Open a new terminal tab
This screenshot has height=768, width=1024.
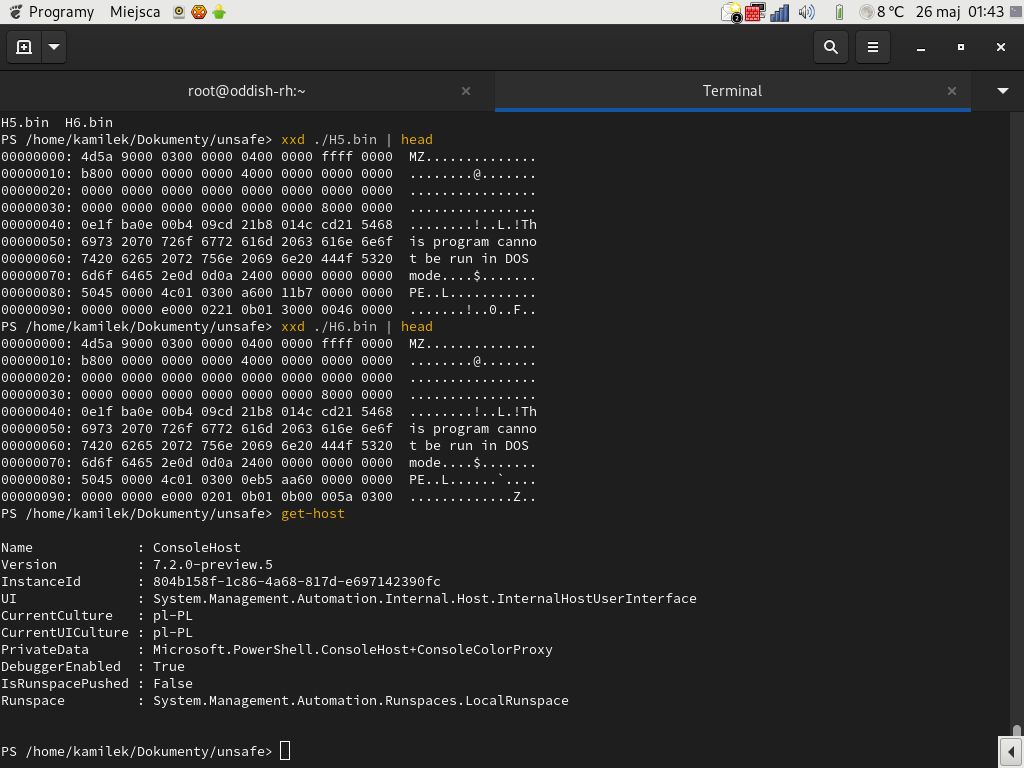[24, 47]
